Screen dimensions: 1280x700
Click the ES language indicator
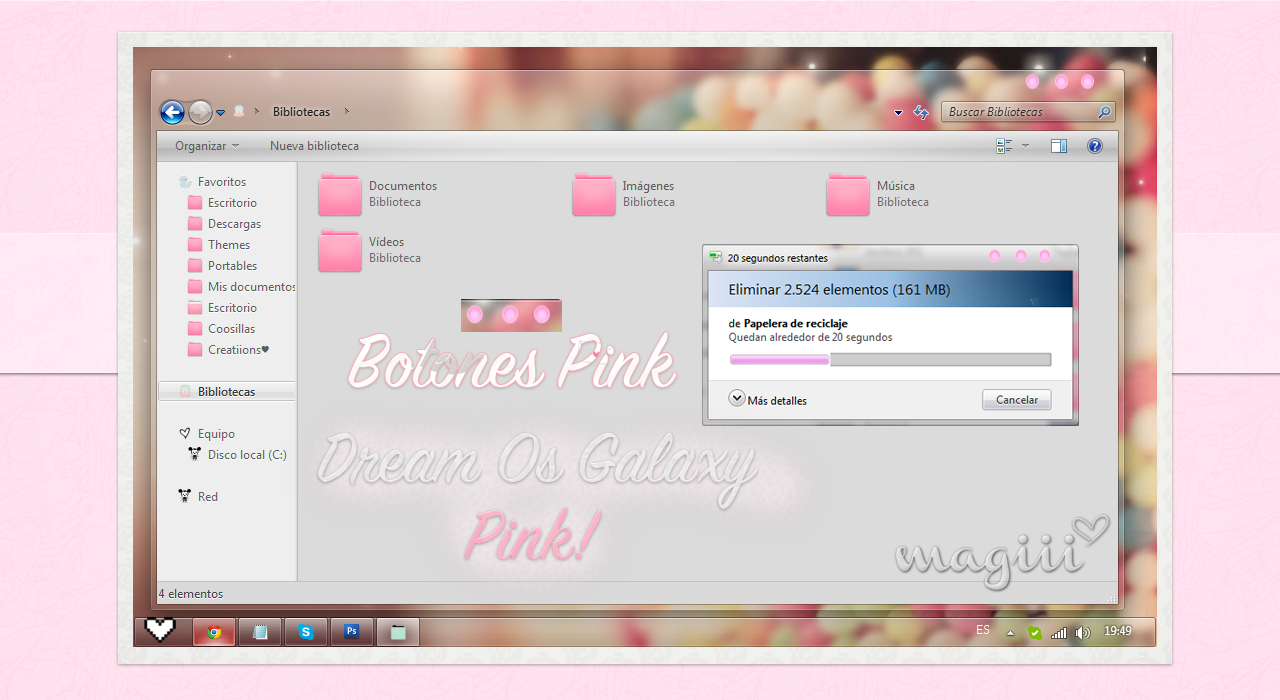click(x=982, y=631)
